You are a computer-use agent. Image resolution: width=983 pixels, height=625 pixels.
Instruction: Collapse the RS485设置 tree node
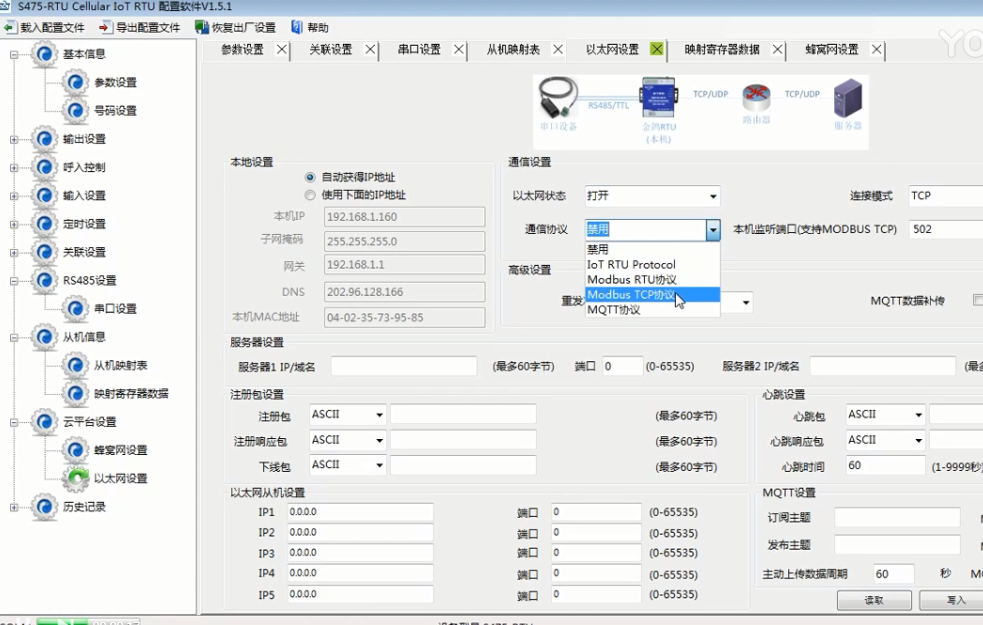click(15, 281)
